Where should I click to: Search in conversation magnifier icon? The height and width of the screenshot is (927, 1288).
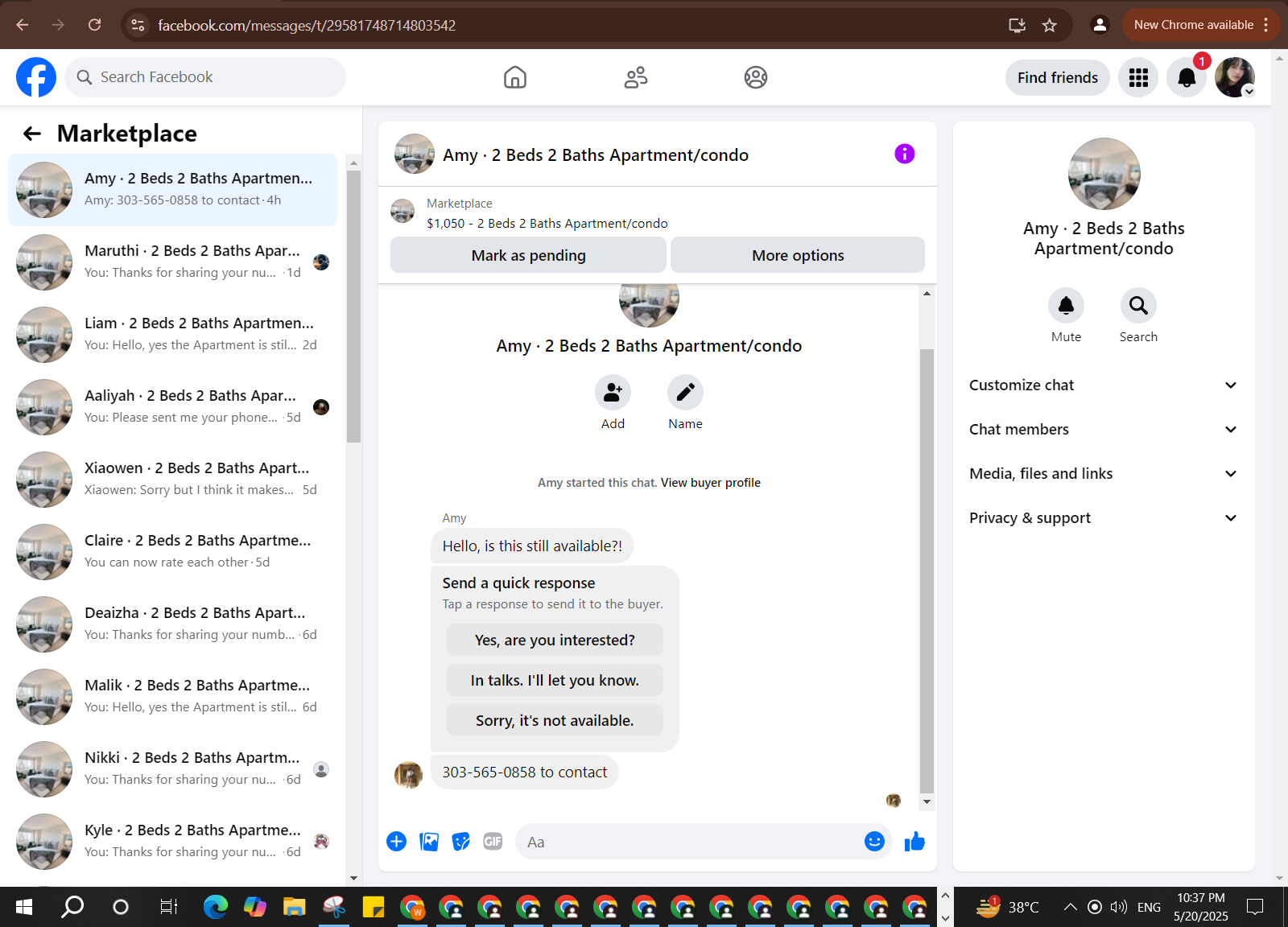click(1138, 306)
